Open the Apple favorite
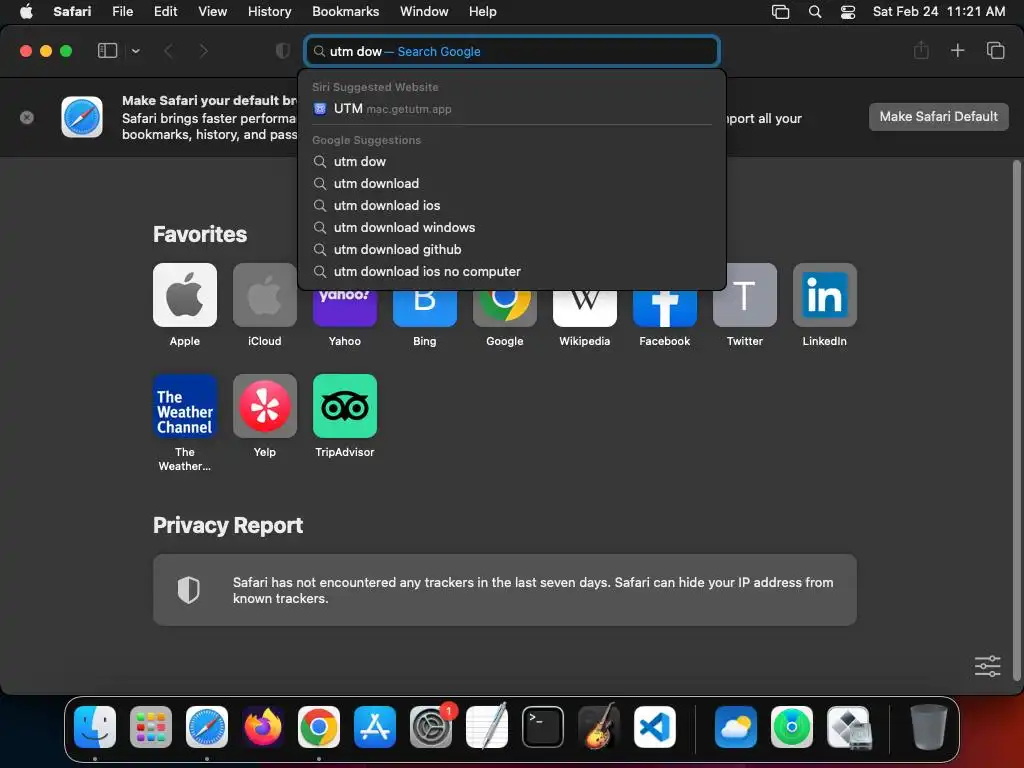 185,295
